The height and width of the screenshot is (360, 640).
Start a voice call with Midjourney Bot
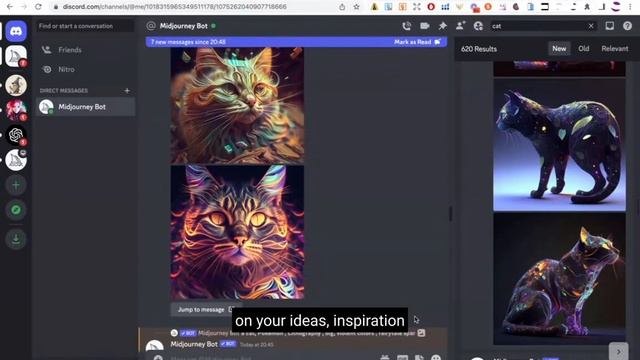pyautogui.click(x=407, y=26)
